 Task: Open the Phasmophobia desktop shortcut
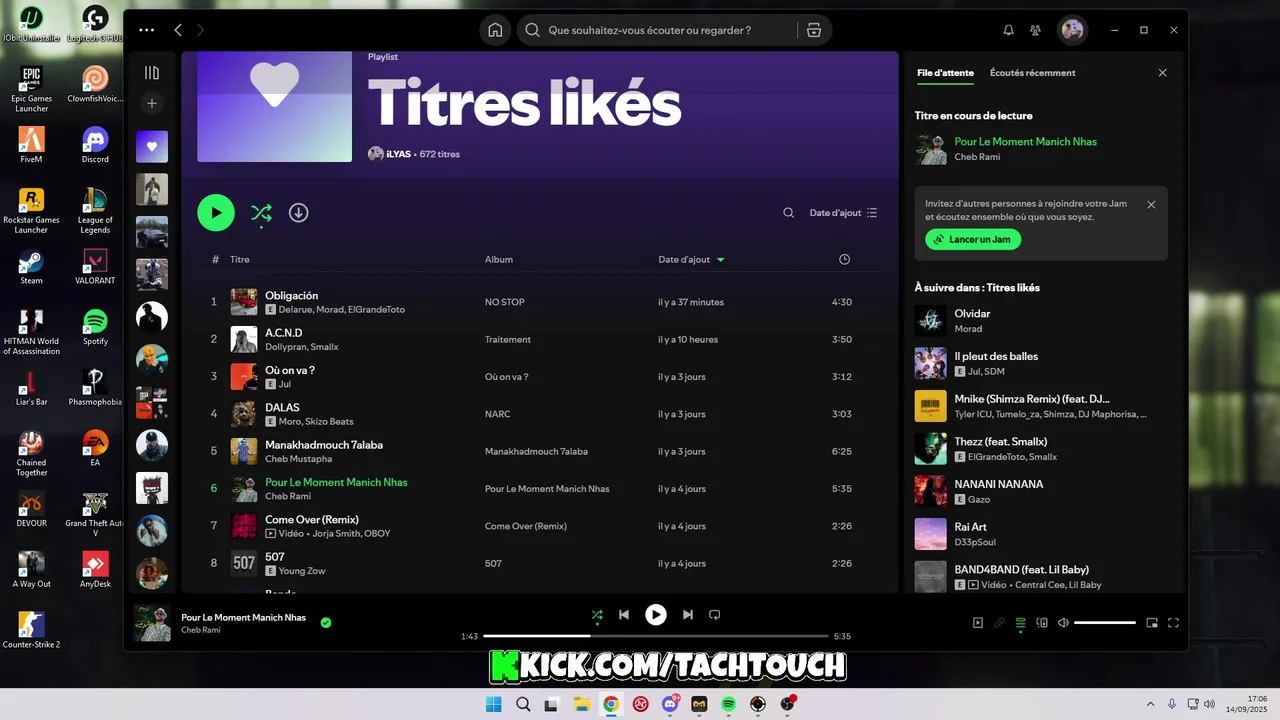tap(95, 388)
